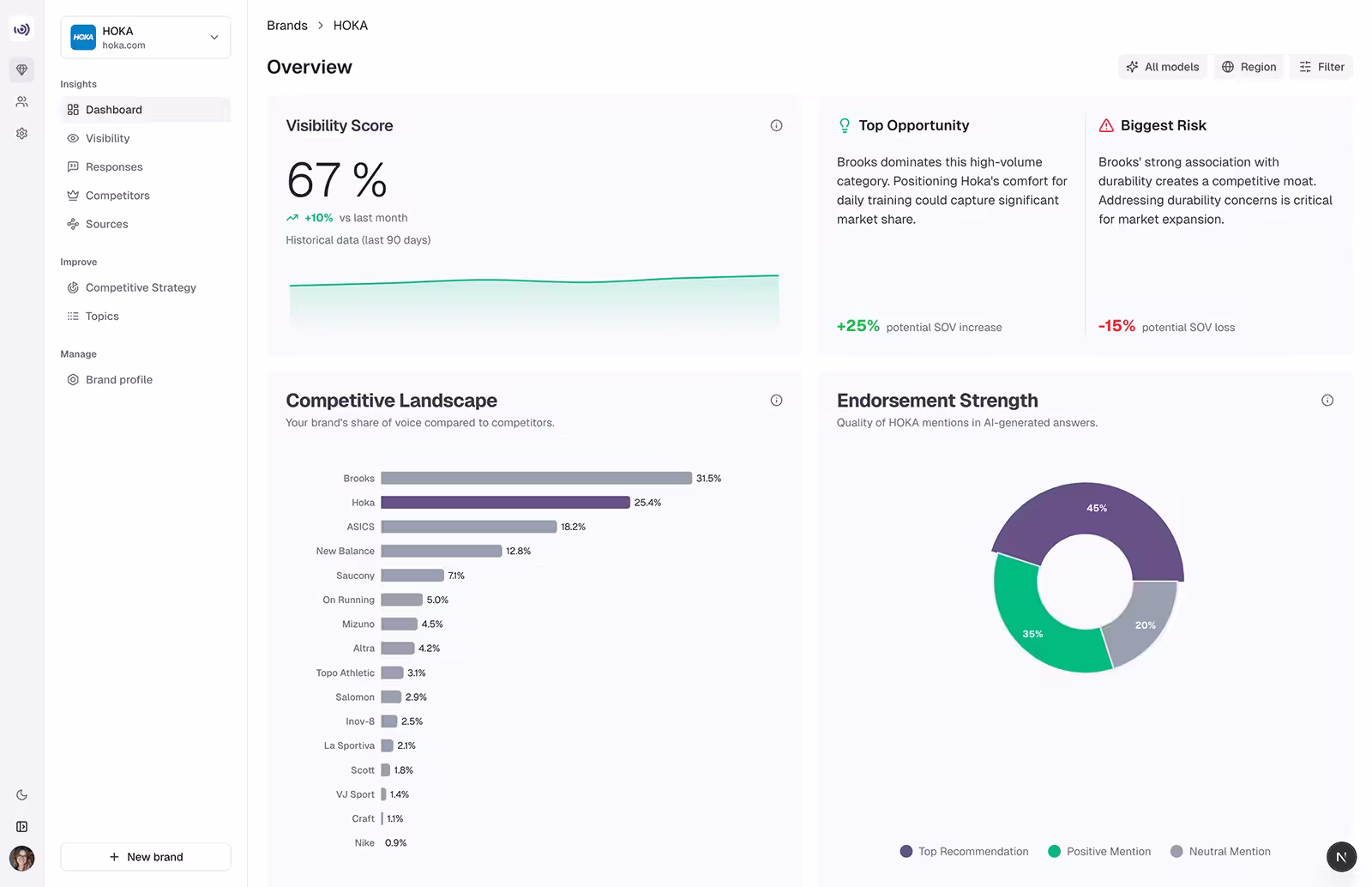Click the HOKA brand logo tile

coord(83,38)
